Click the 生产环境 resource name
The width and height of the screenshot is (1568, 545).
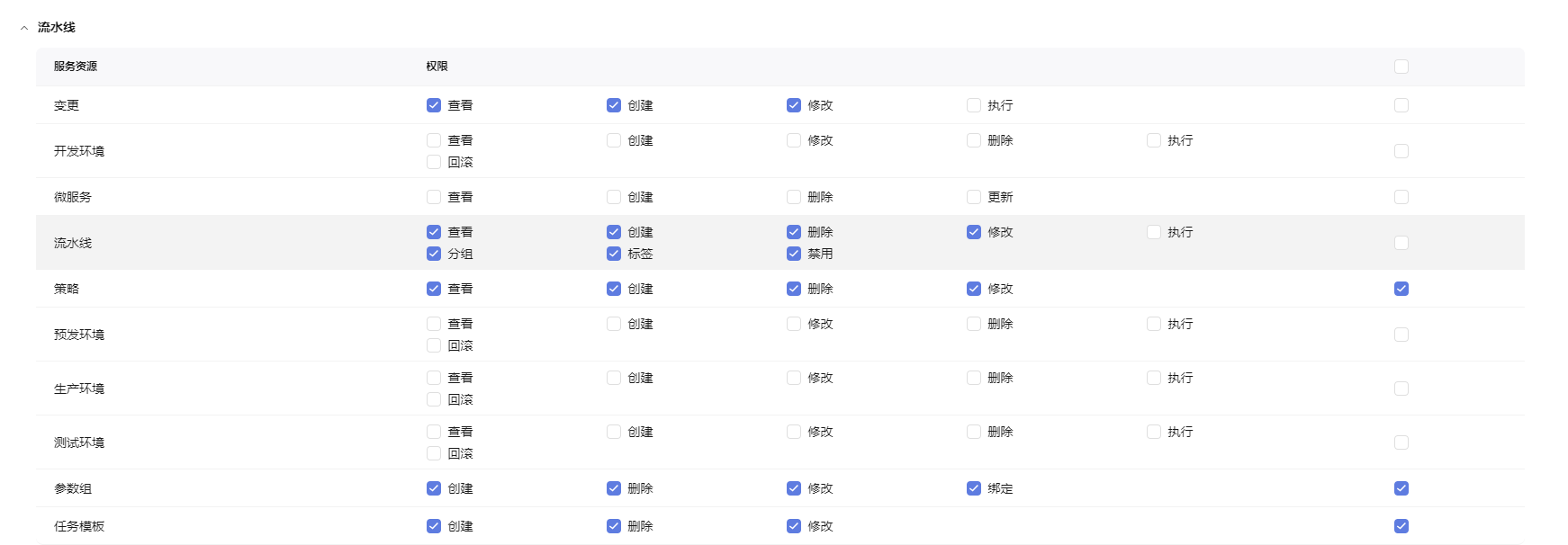[x=79, y=389]
